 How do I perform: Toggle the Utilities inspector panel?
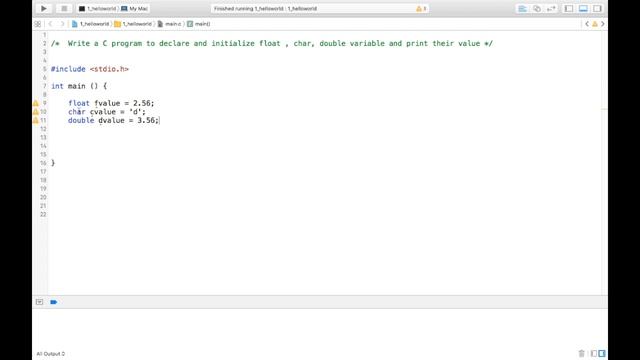pos(598,9)
